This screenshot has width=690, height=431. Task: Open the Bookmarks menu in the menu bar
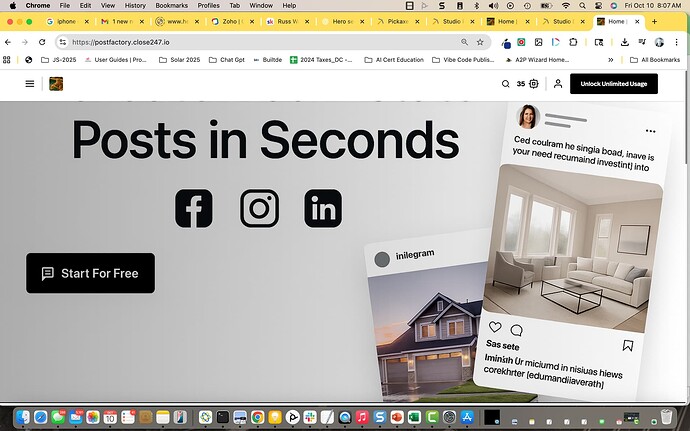tap(172, 6)
